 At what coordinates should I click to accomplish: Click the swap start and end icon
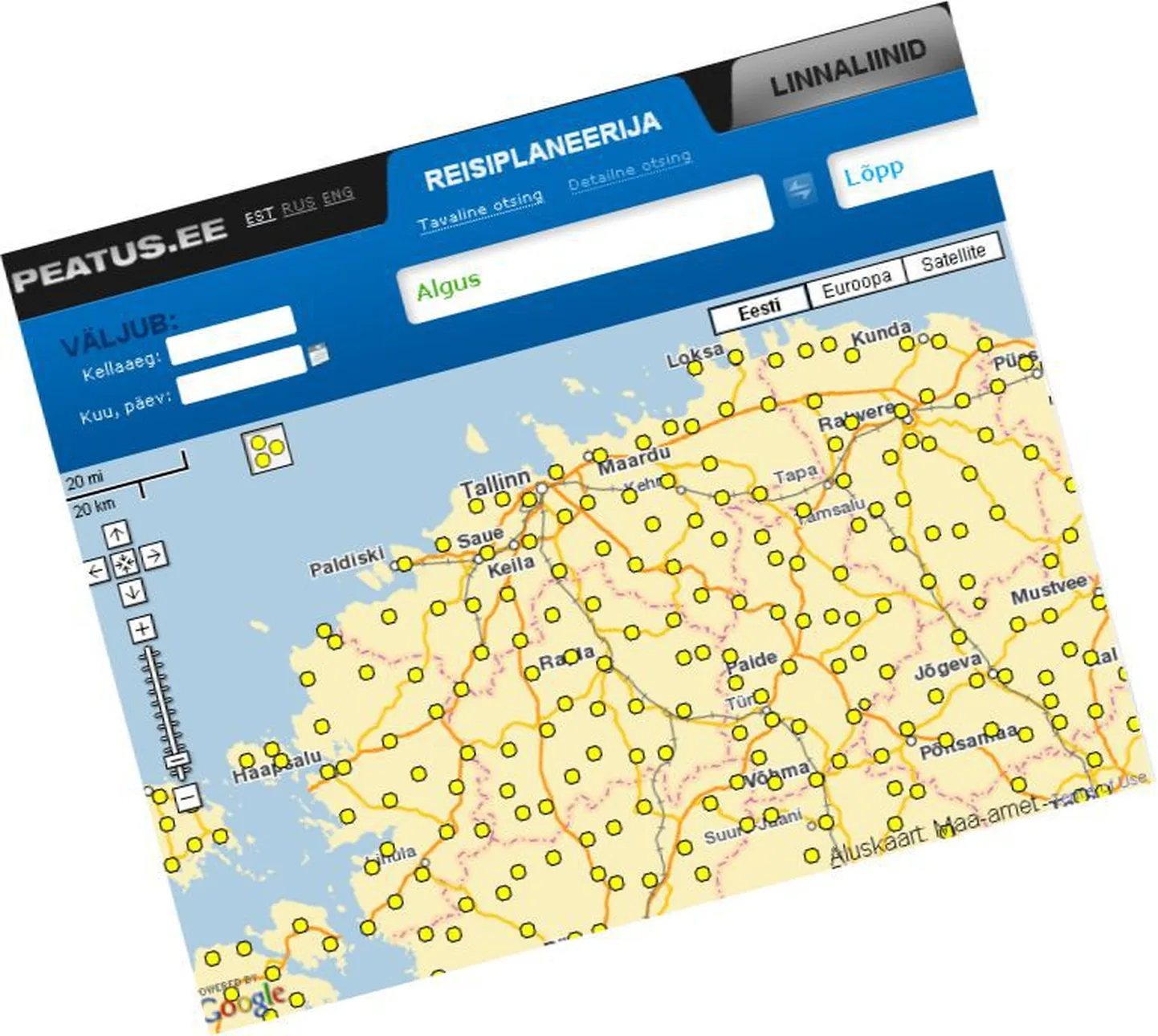pos(799,191)
